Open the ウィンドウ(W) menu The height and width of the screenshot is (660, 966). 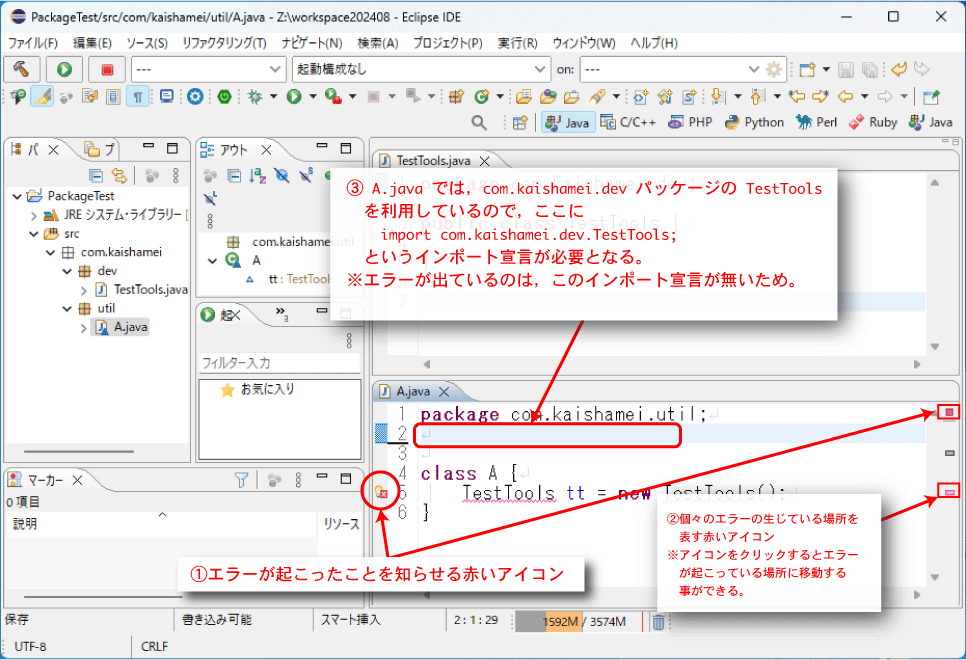pos(583,43)
